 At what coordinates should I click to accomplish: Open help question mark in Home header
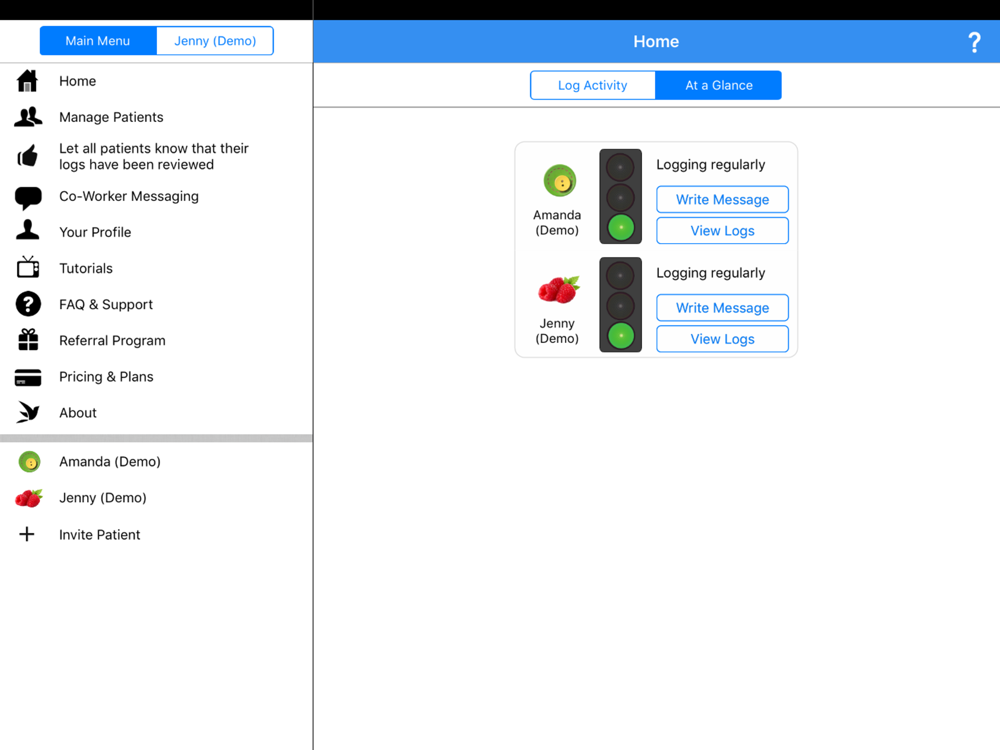click(974, 42)
